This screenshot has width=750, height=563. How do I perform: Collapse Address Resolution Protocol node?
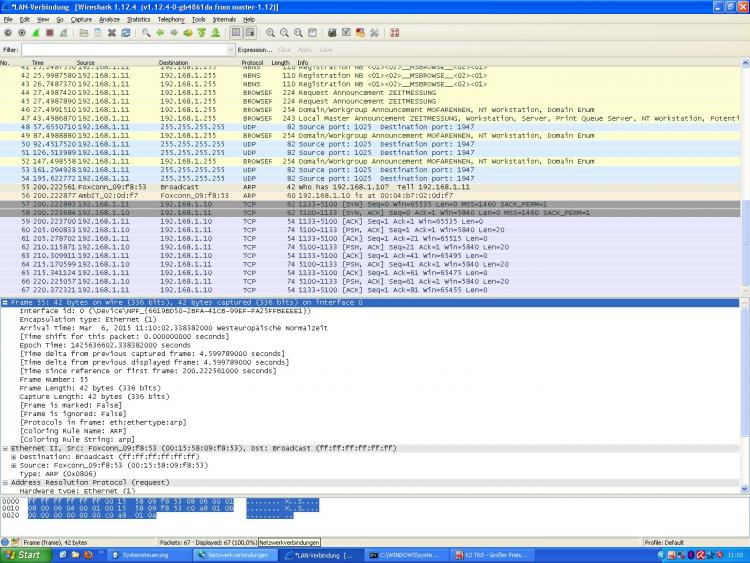pyautogui.click(x=5, y=483)
